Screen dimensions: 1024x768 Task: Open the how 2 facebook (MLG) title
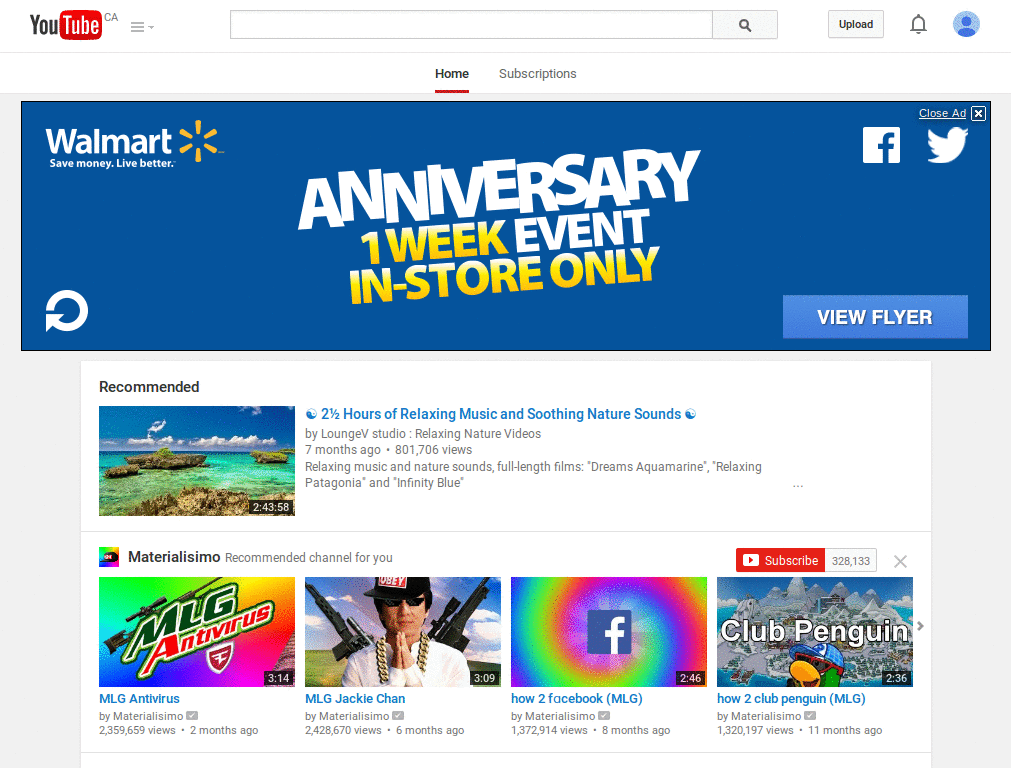pyautogui.click(x=577, y=699)
